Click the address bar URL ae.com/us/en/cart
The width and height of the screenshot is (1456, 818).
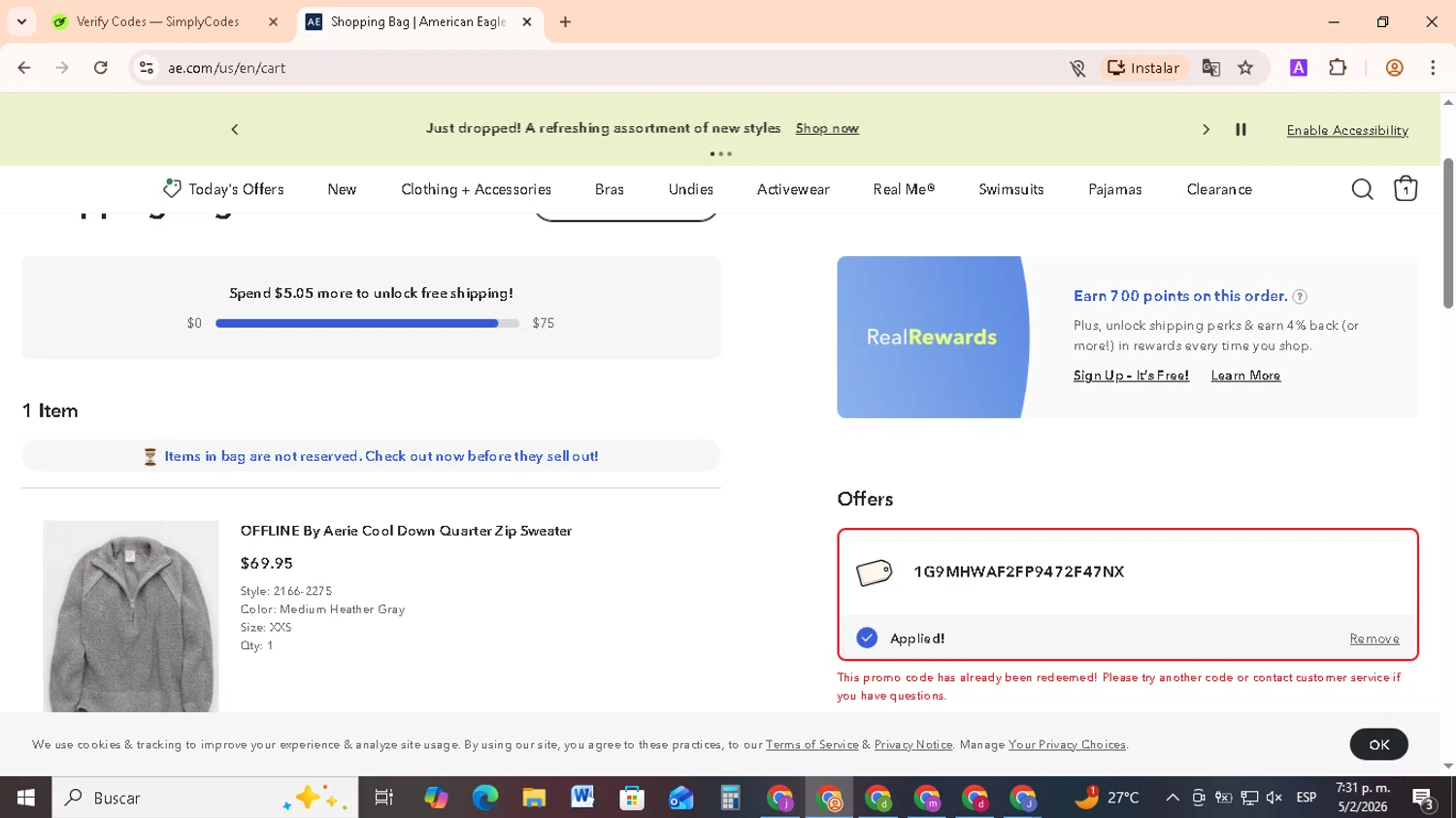[226, 68]
